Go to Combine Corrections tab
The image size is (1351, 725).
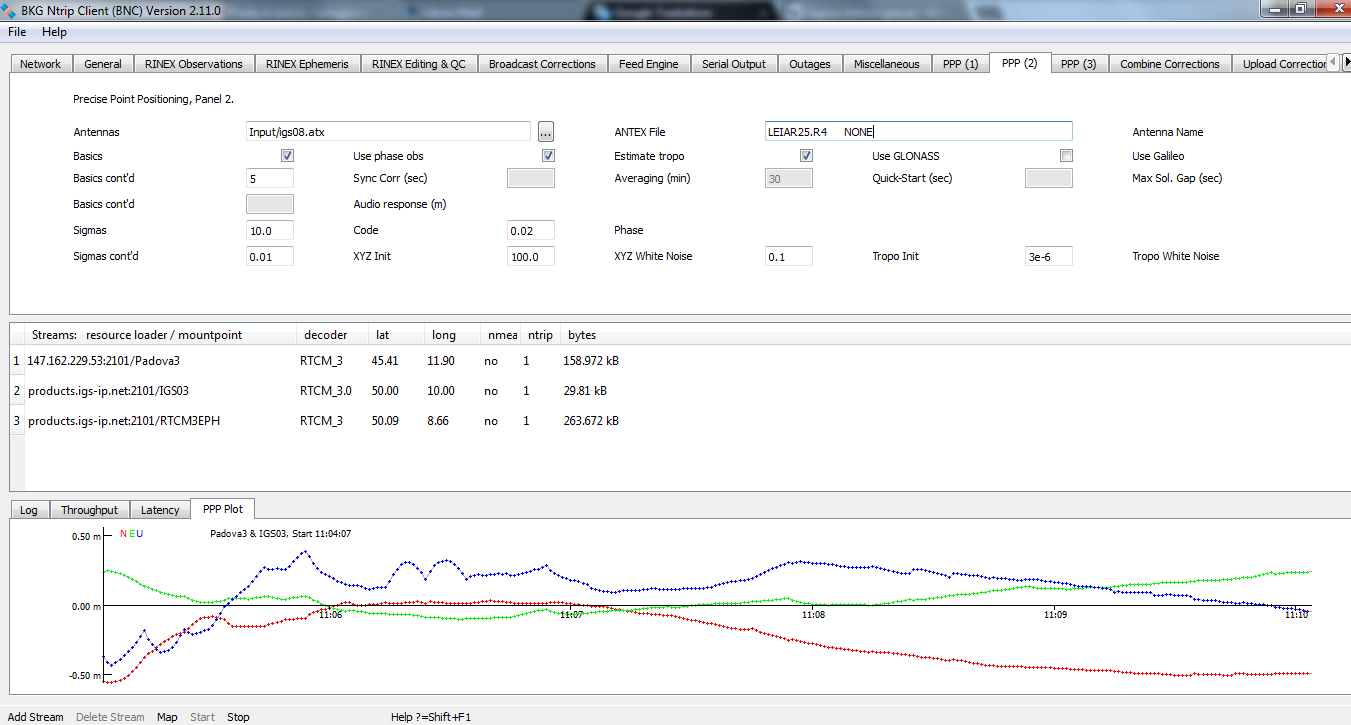pos(1169,64)
